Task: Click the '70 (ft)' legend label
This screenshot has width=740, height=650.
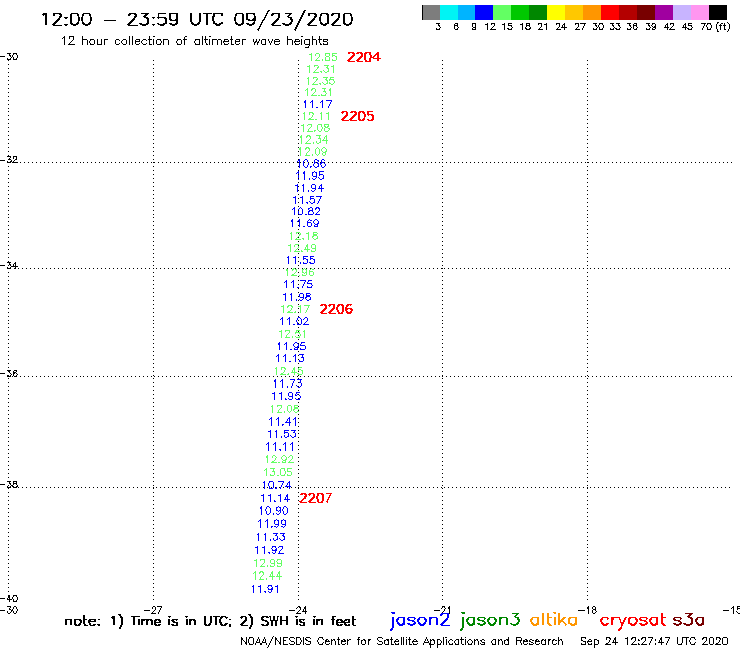Action: 715,27
